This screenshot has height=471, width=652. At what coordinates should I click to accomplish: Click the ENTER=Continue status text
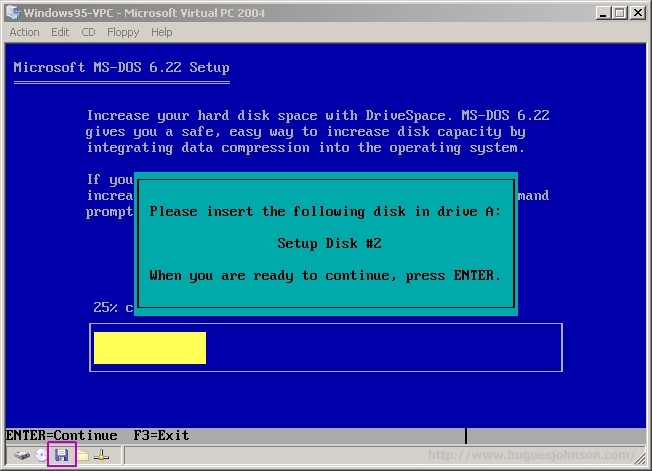[62, 435]
